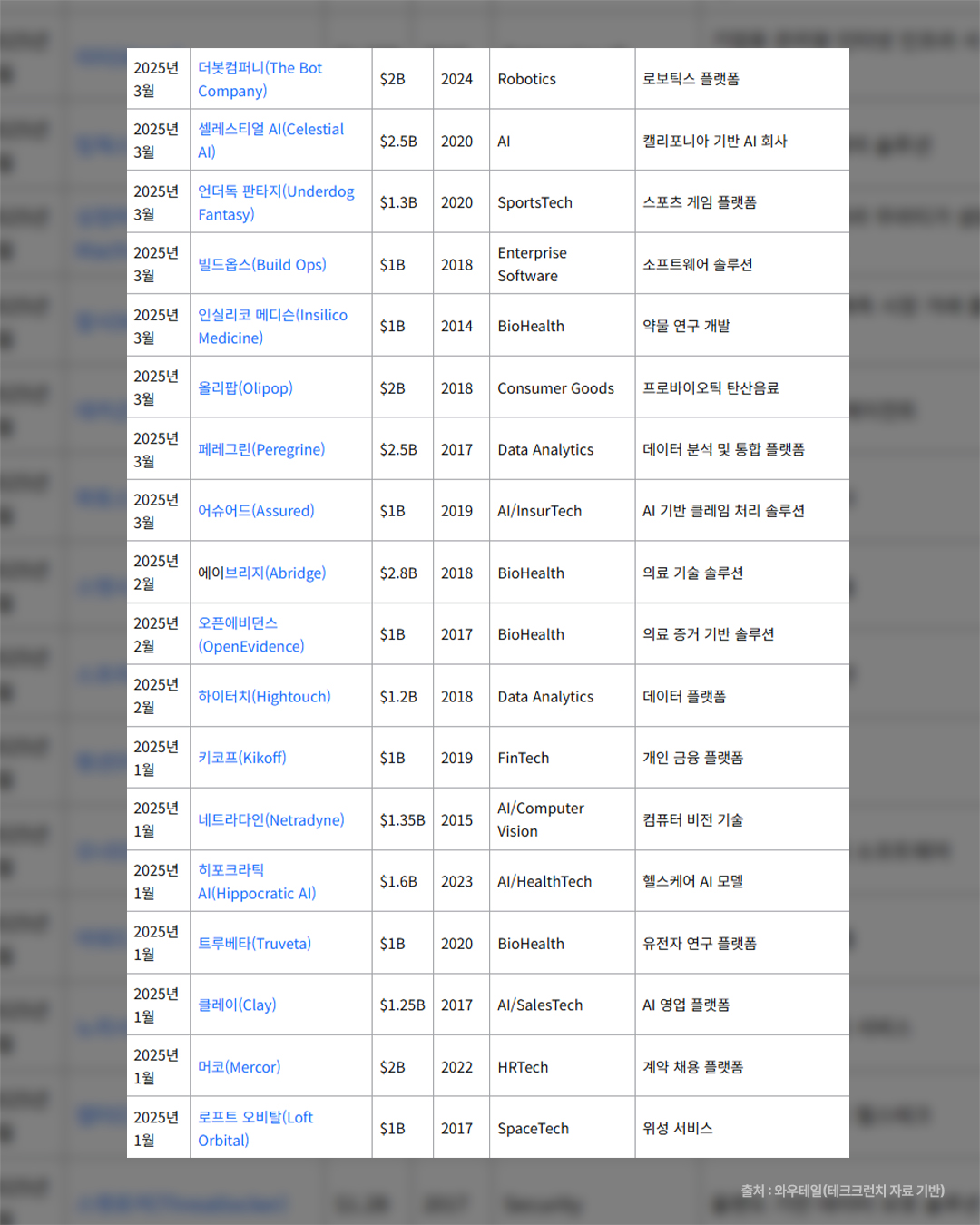The width and height of the screenshot is (980, 1225).
Task: Select the '2025년 2월' date in Abridge row
Action: click(156, 573)
